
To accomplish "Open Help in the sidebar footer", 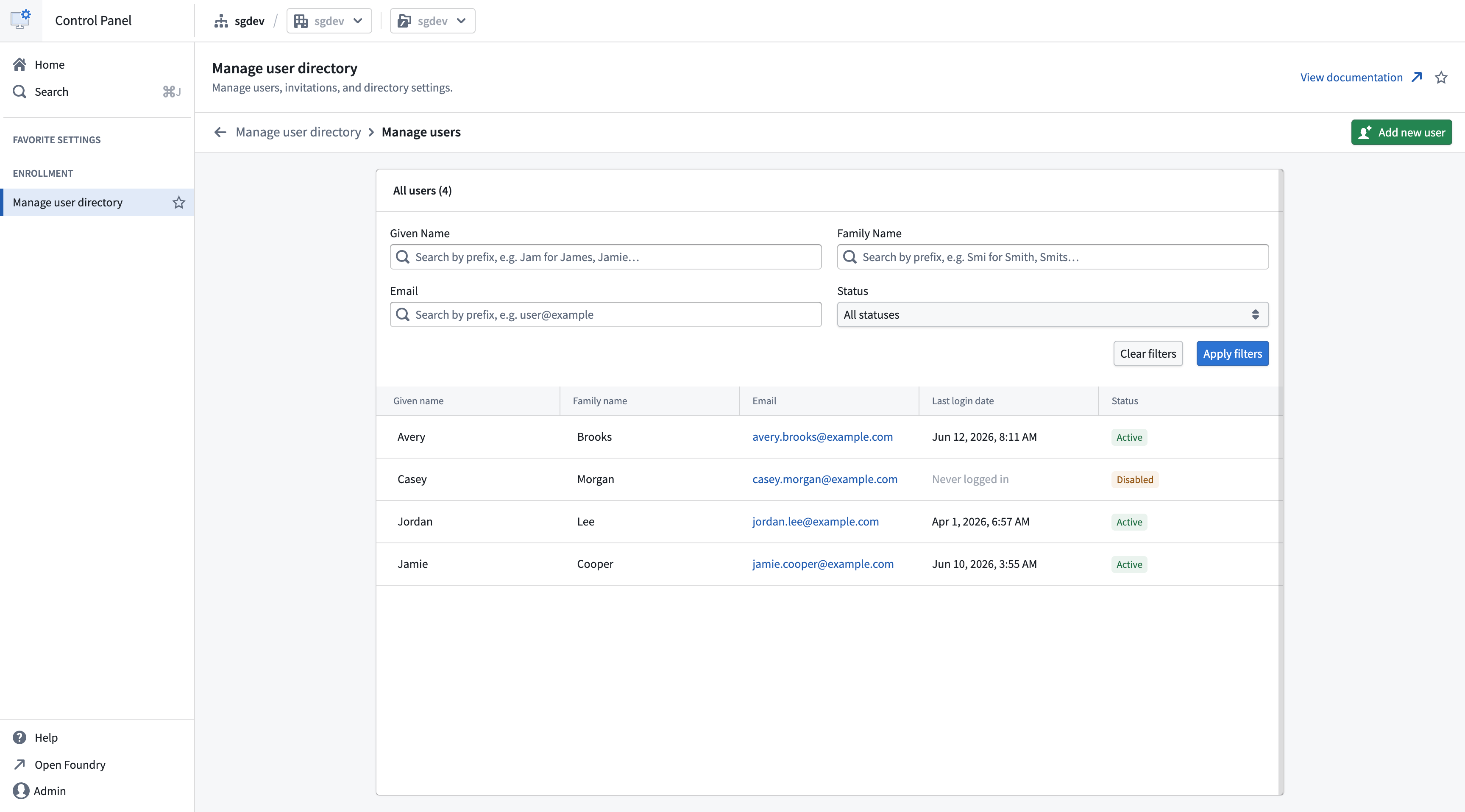I will [97, 737].
